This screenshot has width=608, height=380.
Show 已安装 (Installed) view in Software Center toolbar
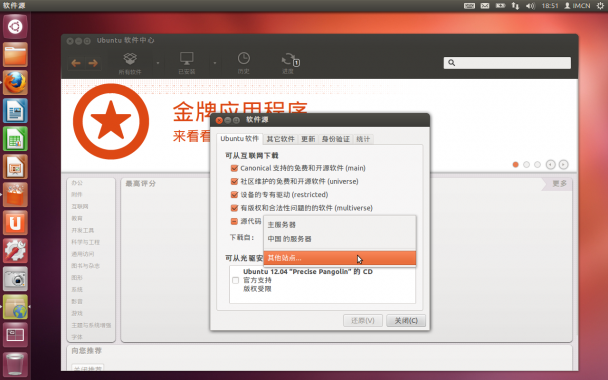pos(187,63)
